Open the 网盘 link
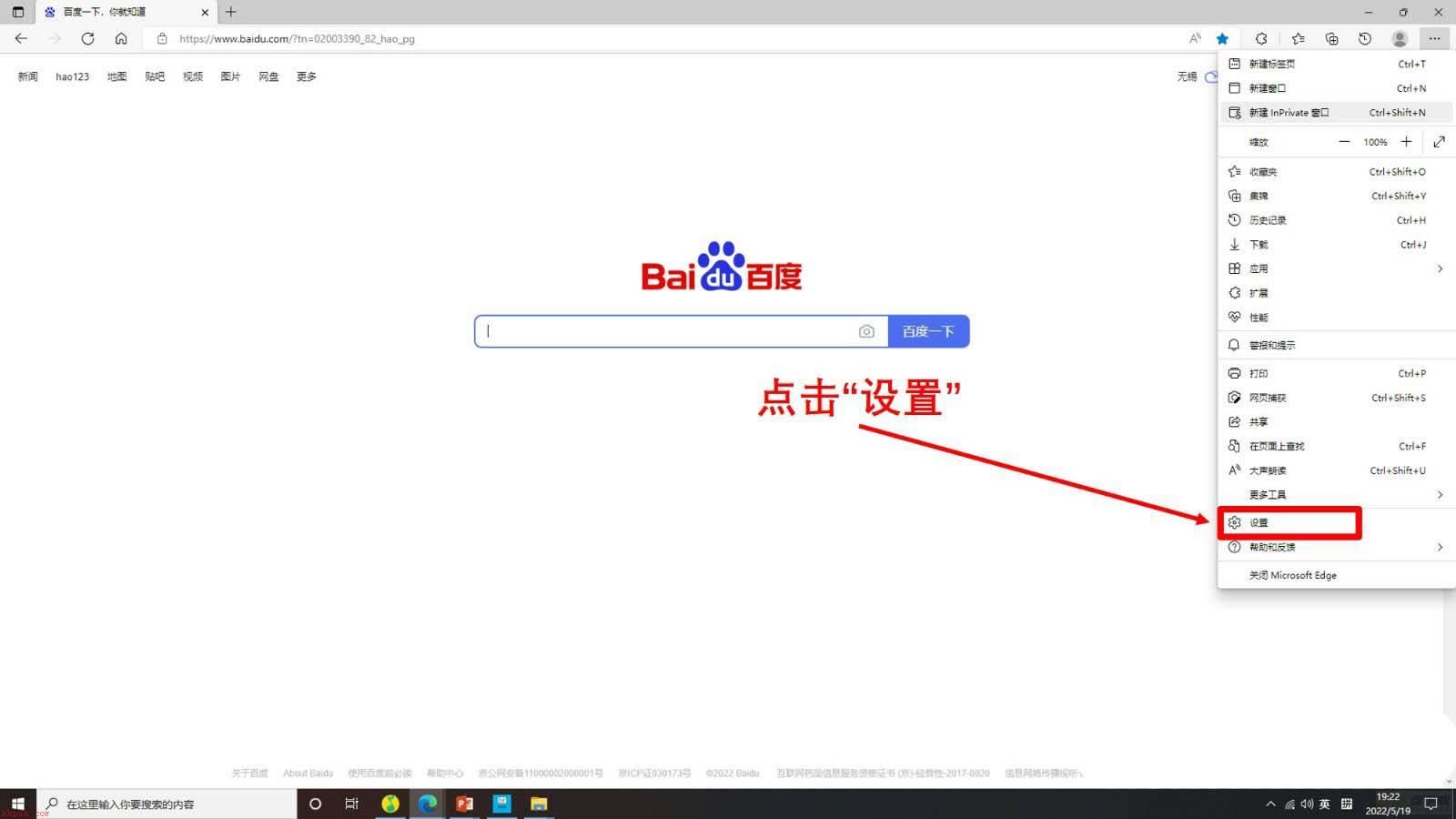 [268, 76]
